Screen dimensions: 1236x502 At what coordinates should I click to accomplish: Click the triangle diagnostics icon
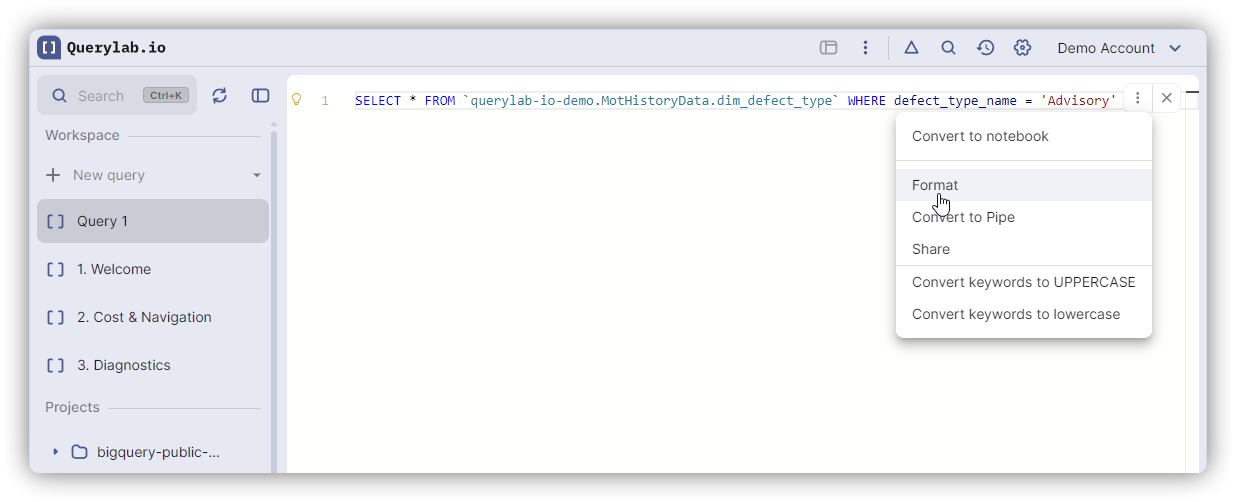click(911, 48)
